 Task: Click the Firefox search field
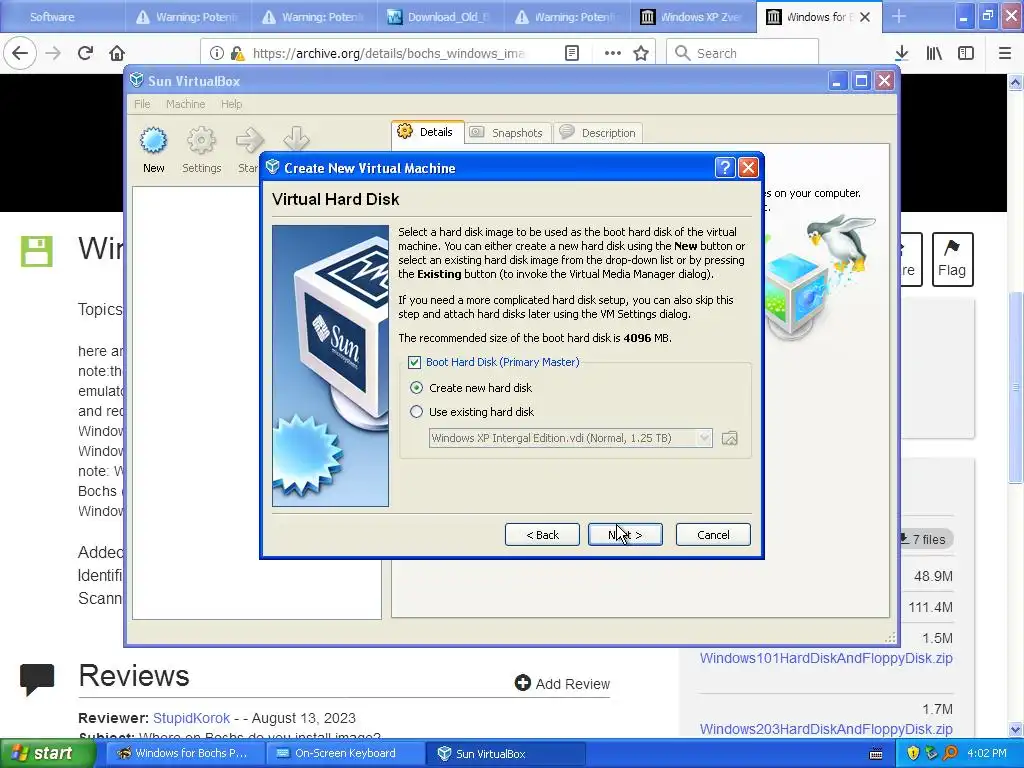point(743,53)
